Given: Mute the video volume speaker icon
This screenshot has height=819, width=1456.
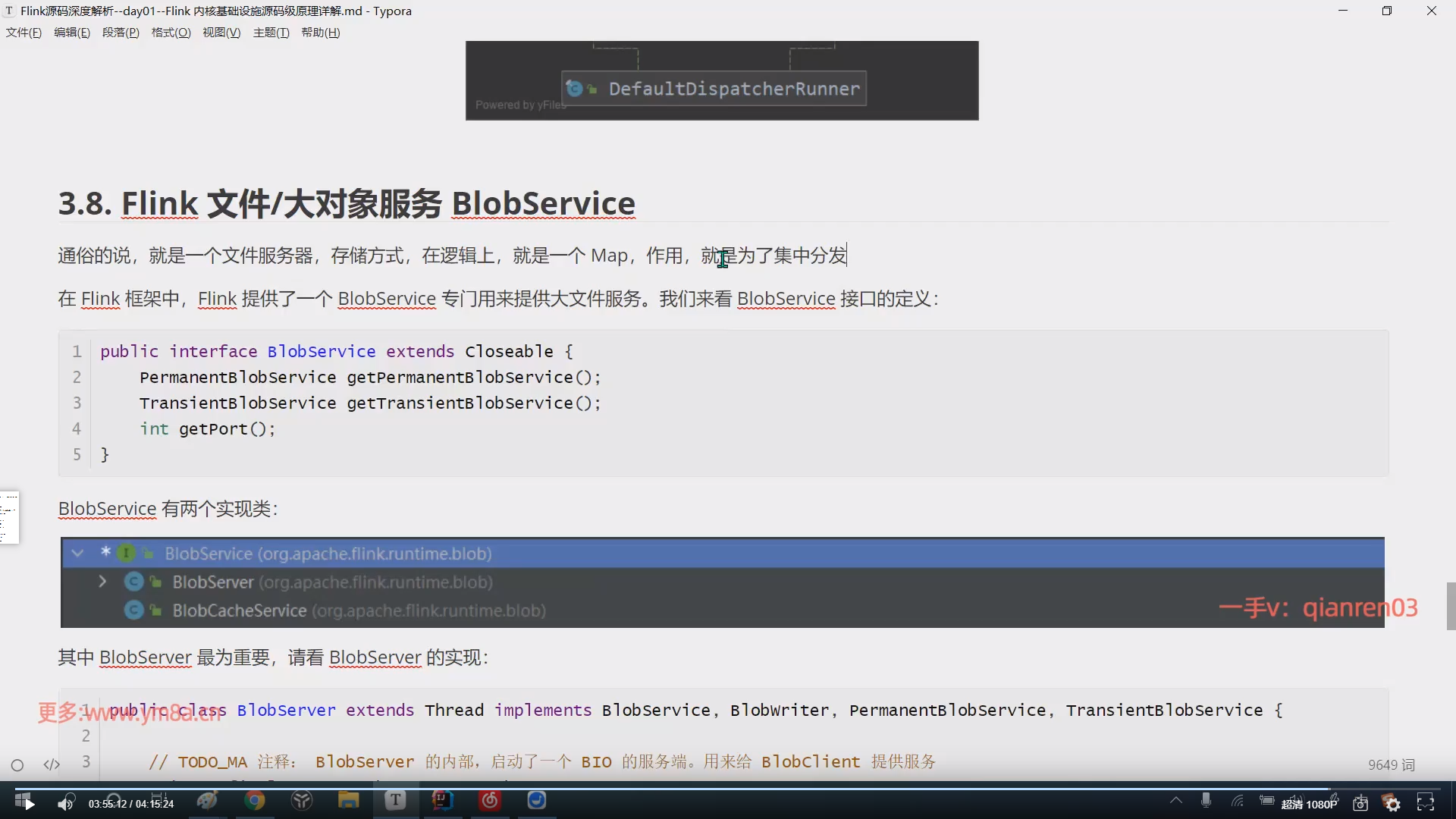Looking at the screenshot, I should point(66,803).
